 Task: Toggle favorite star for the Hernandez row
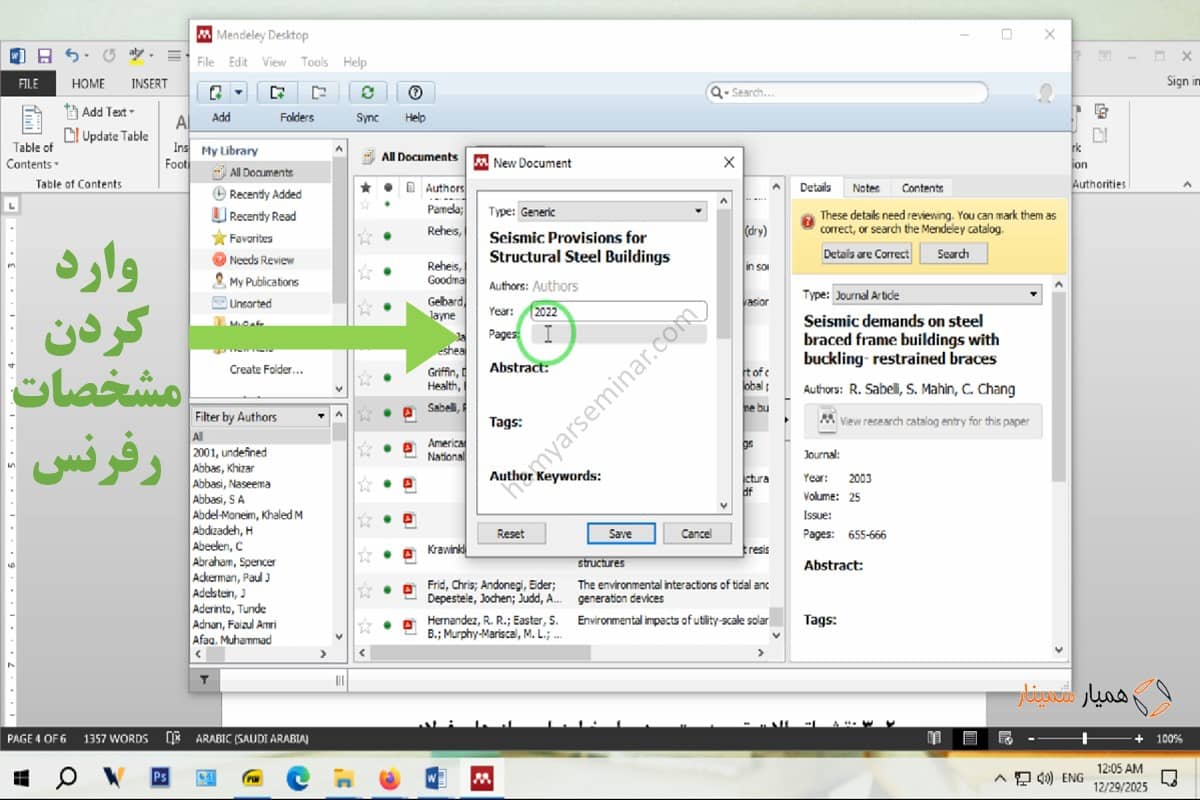(365, 626)
